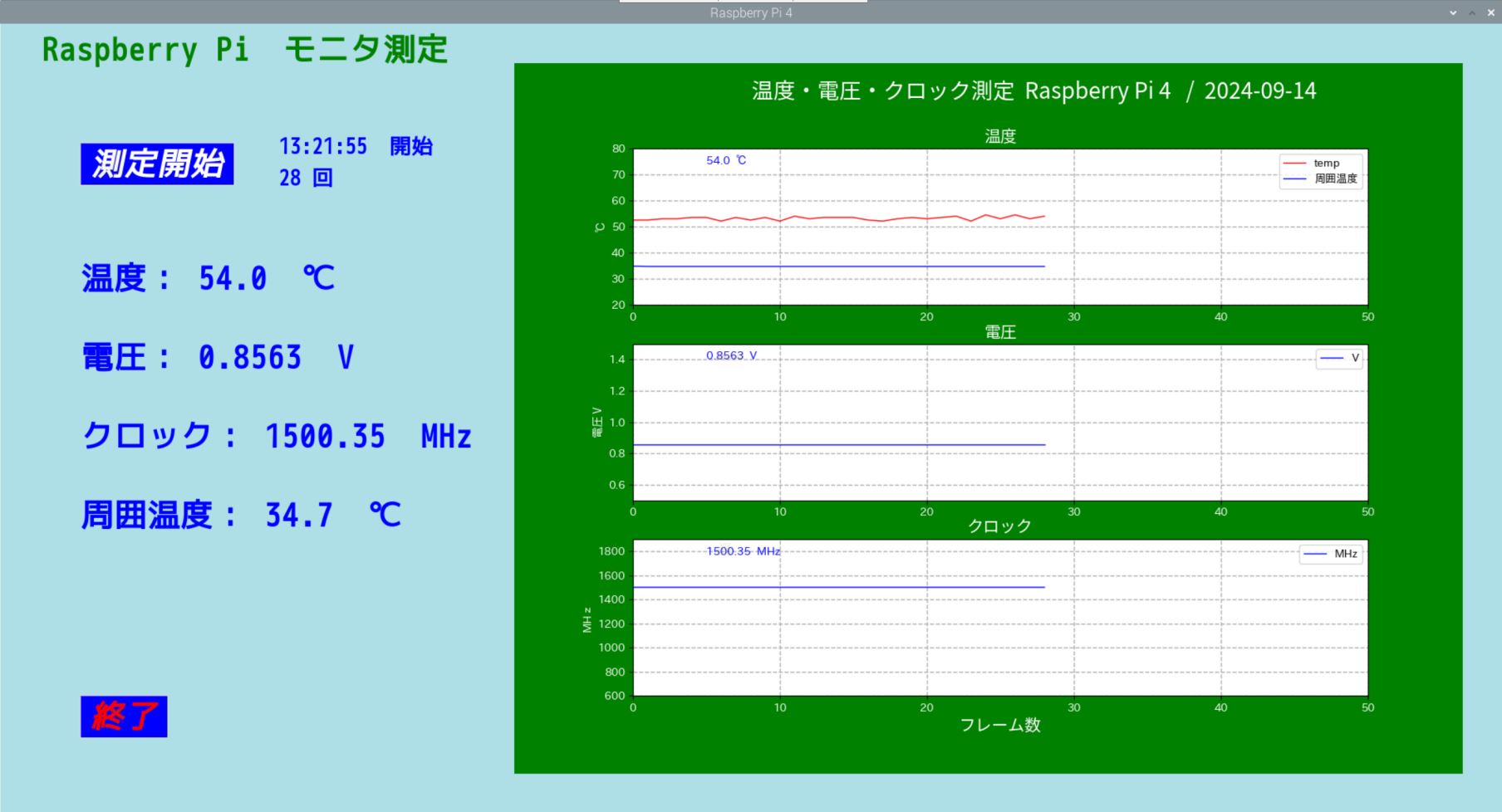
Task: Click the chart title with date 2024-09-14
Action: (x=1034, y=90)
